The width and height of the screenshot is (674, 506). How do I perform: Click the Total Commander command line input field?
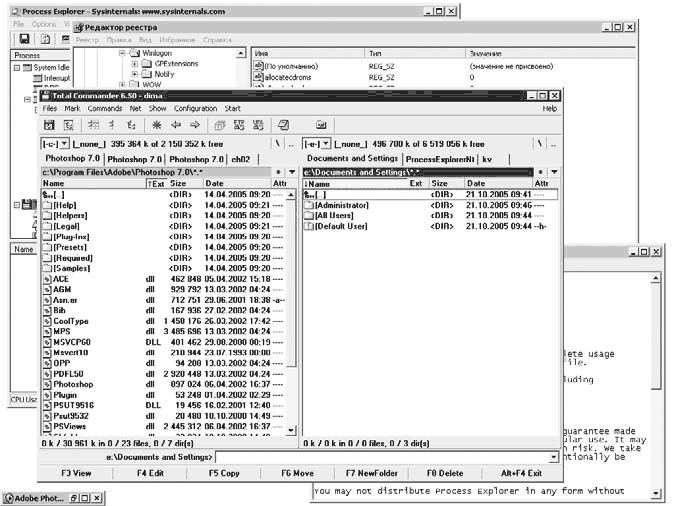pos(382,457)
